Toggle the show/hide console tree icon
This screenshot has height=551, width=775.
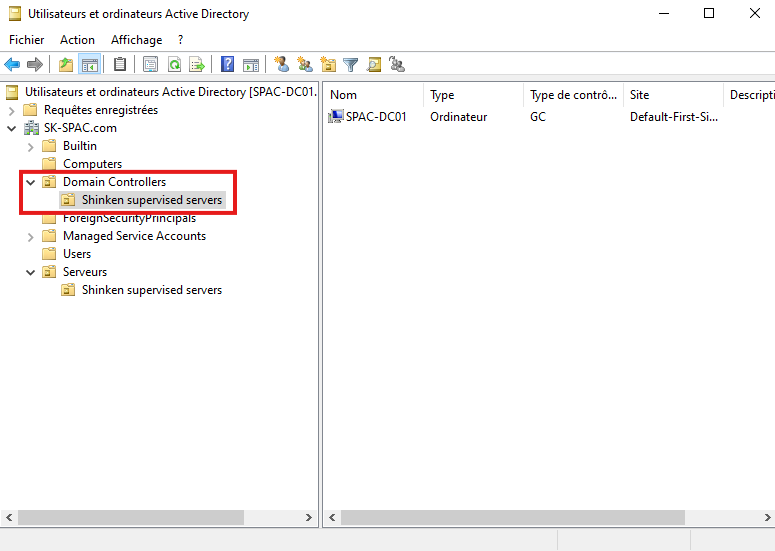pos(89,65)
